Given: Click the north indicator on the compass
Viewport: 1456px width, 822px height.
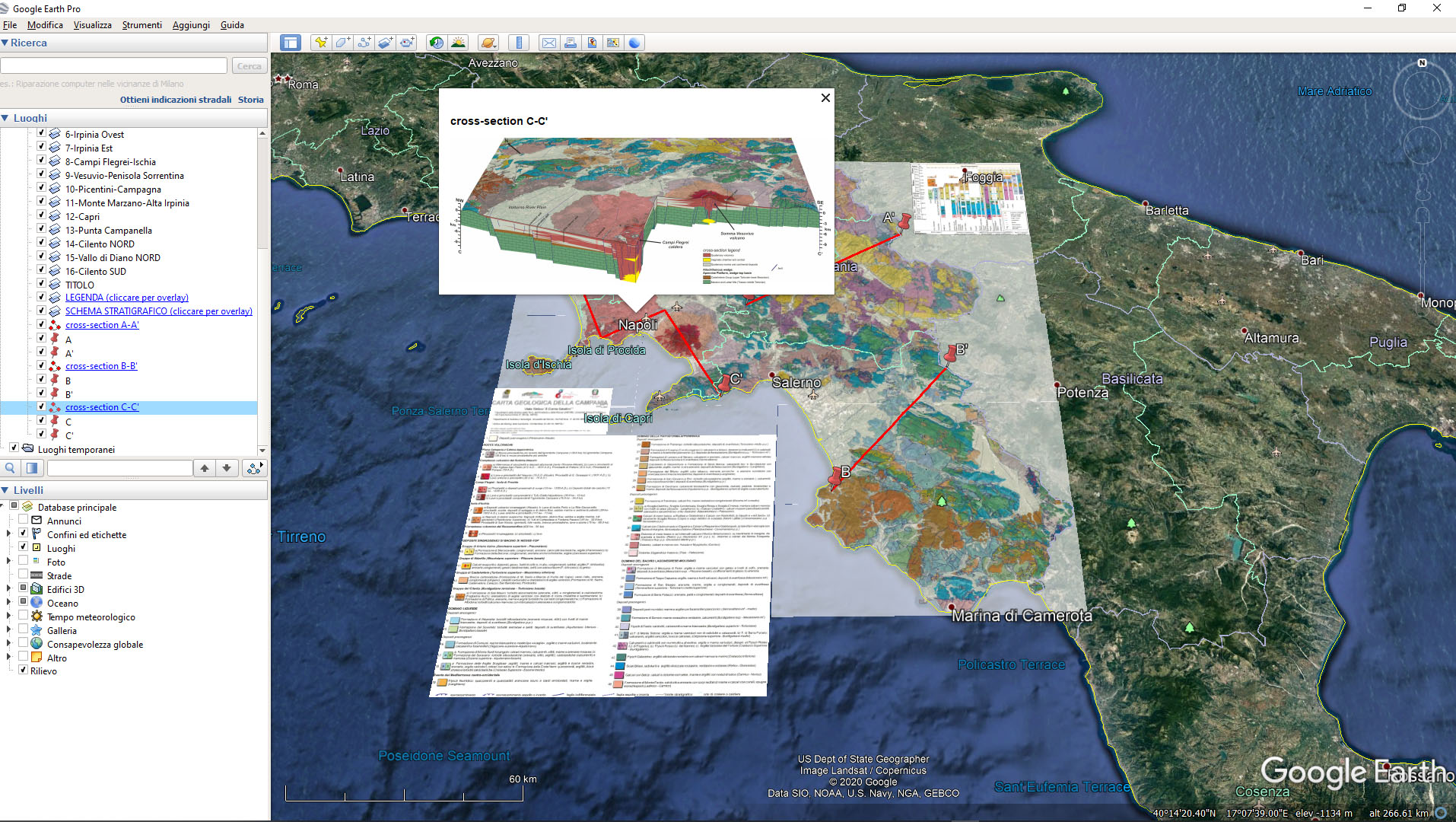Looking at the screenshot, I should pyautogui.click(x=1422, y=63).
